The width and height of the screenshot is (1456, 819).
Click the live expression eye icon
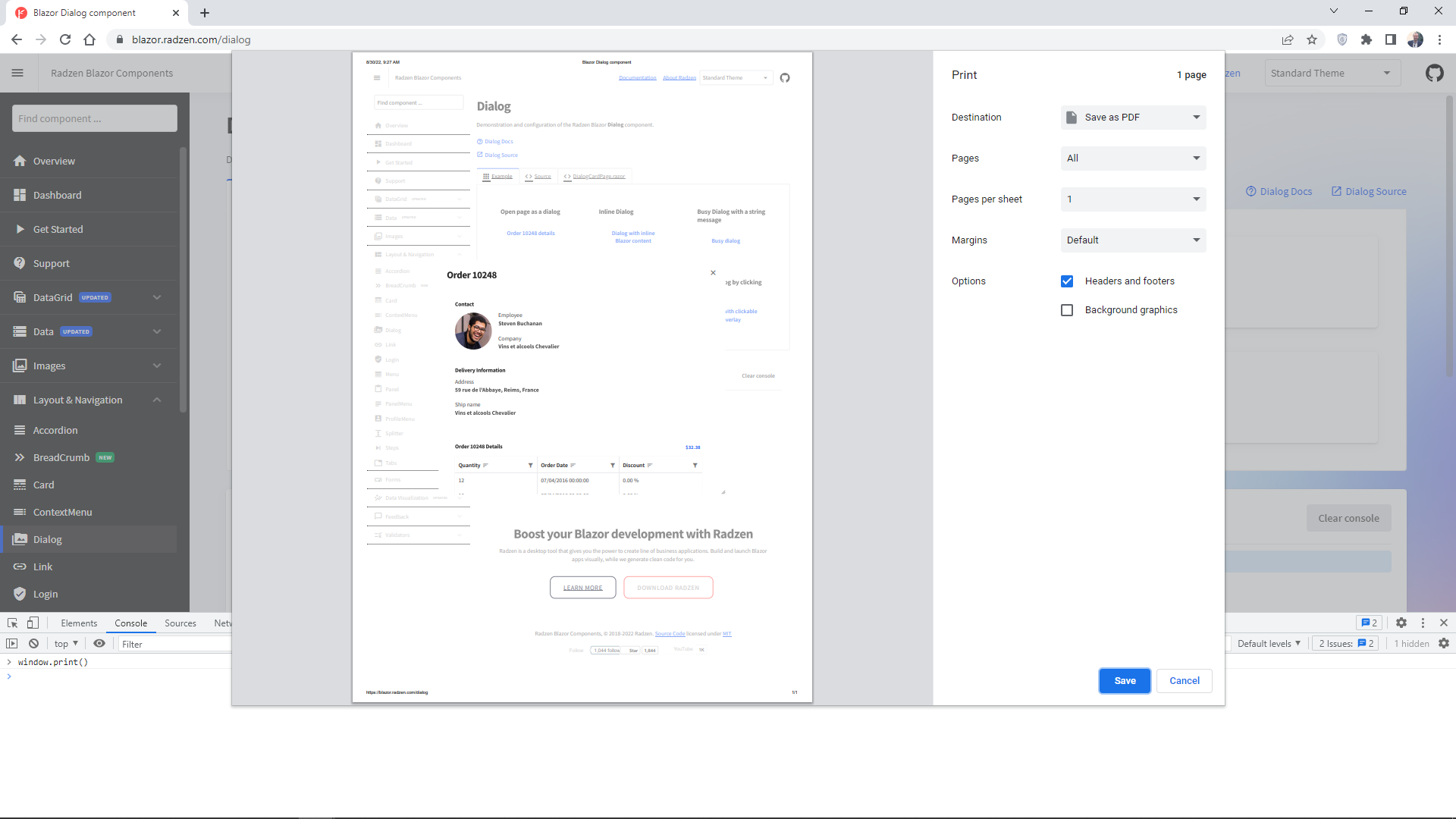tap(99, 643)
